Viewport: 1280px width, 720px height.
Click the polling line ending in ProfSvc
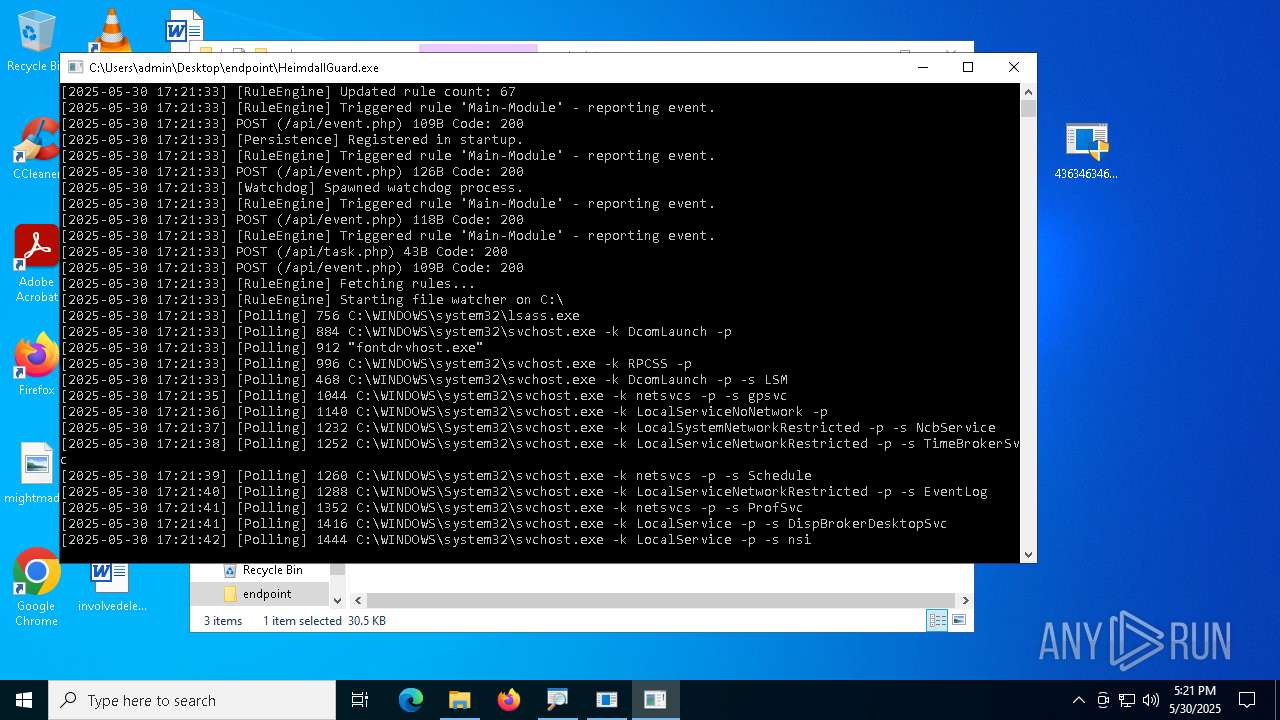(432, 508)
